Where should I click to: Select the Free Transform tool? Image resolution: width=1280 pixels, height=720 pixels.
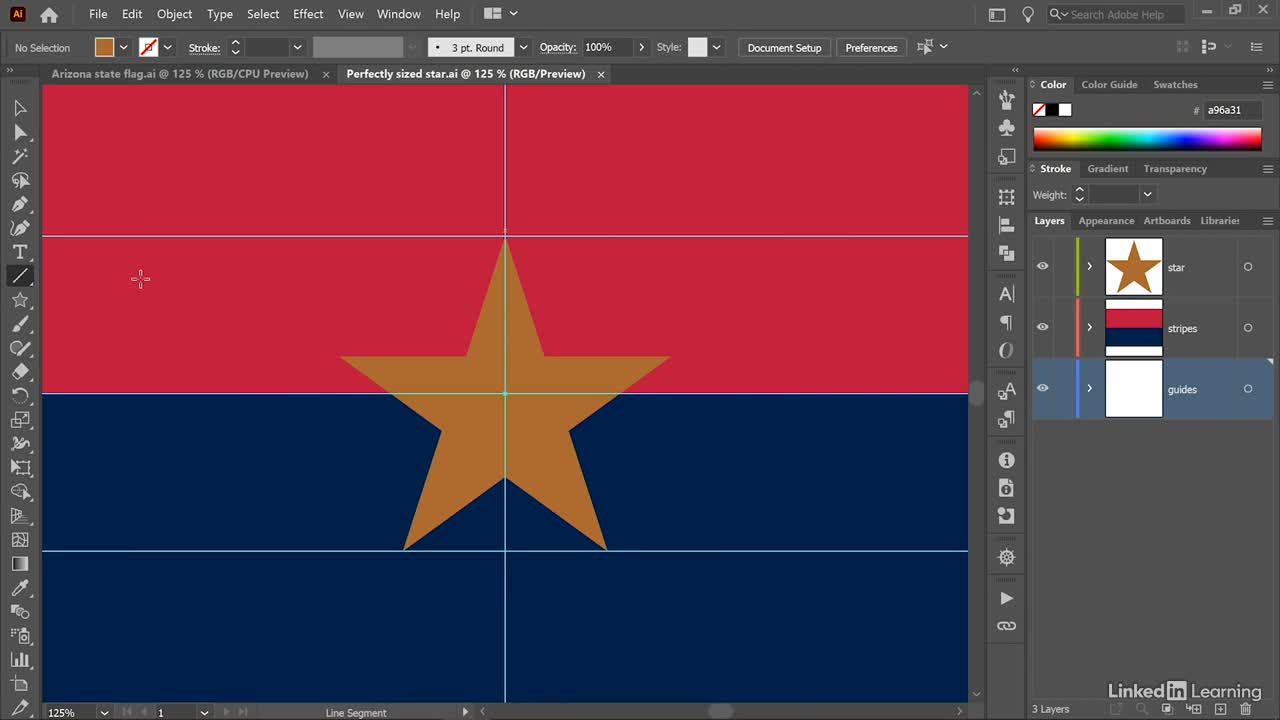pos(20,468)
